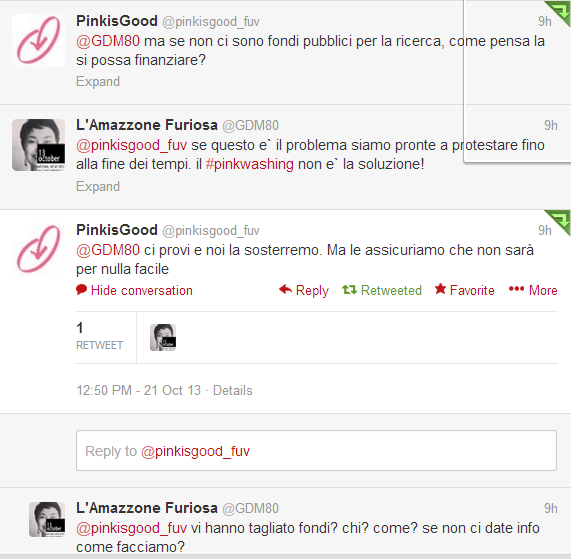
Task: Click PinkisGood avatar in highlighted tweet
Action: pos(38,249)
